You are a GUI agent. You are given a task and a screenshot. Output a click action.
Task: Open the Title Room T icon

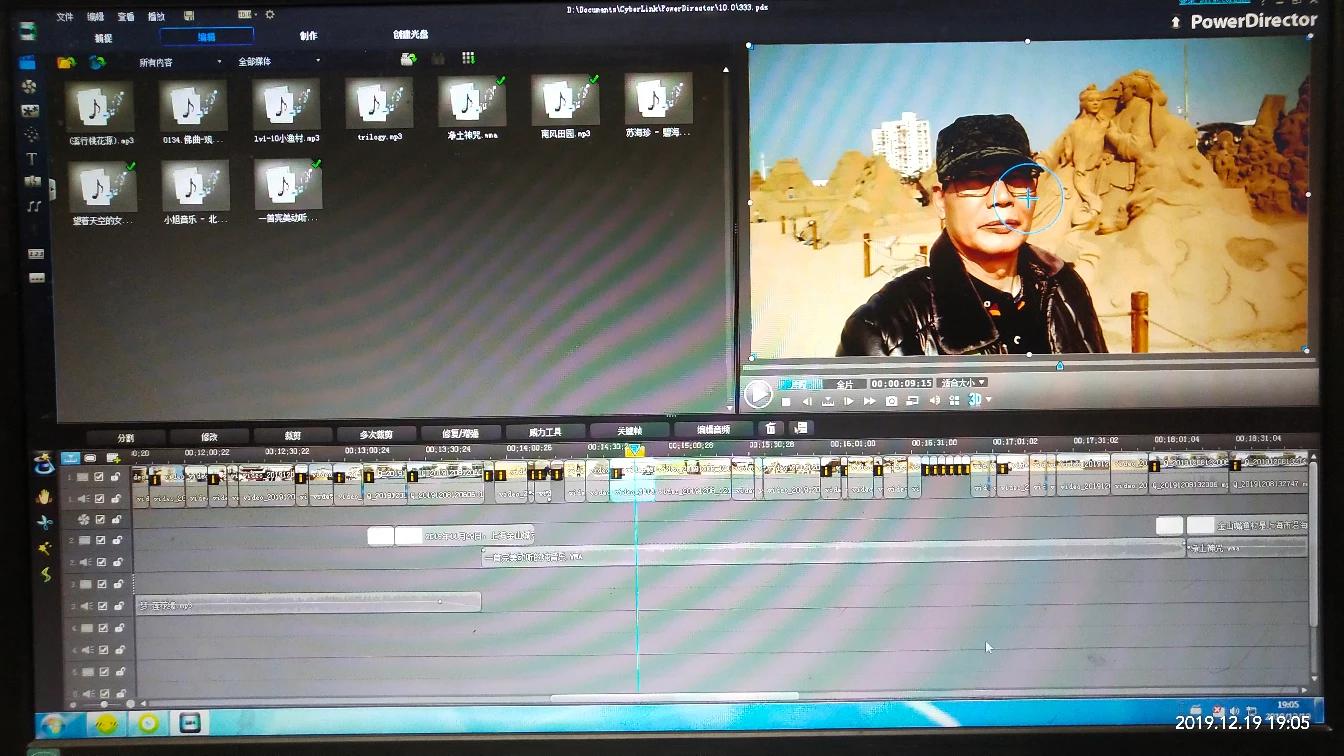point(32,158)
